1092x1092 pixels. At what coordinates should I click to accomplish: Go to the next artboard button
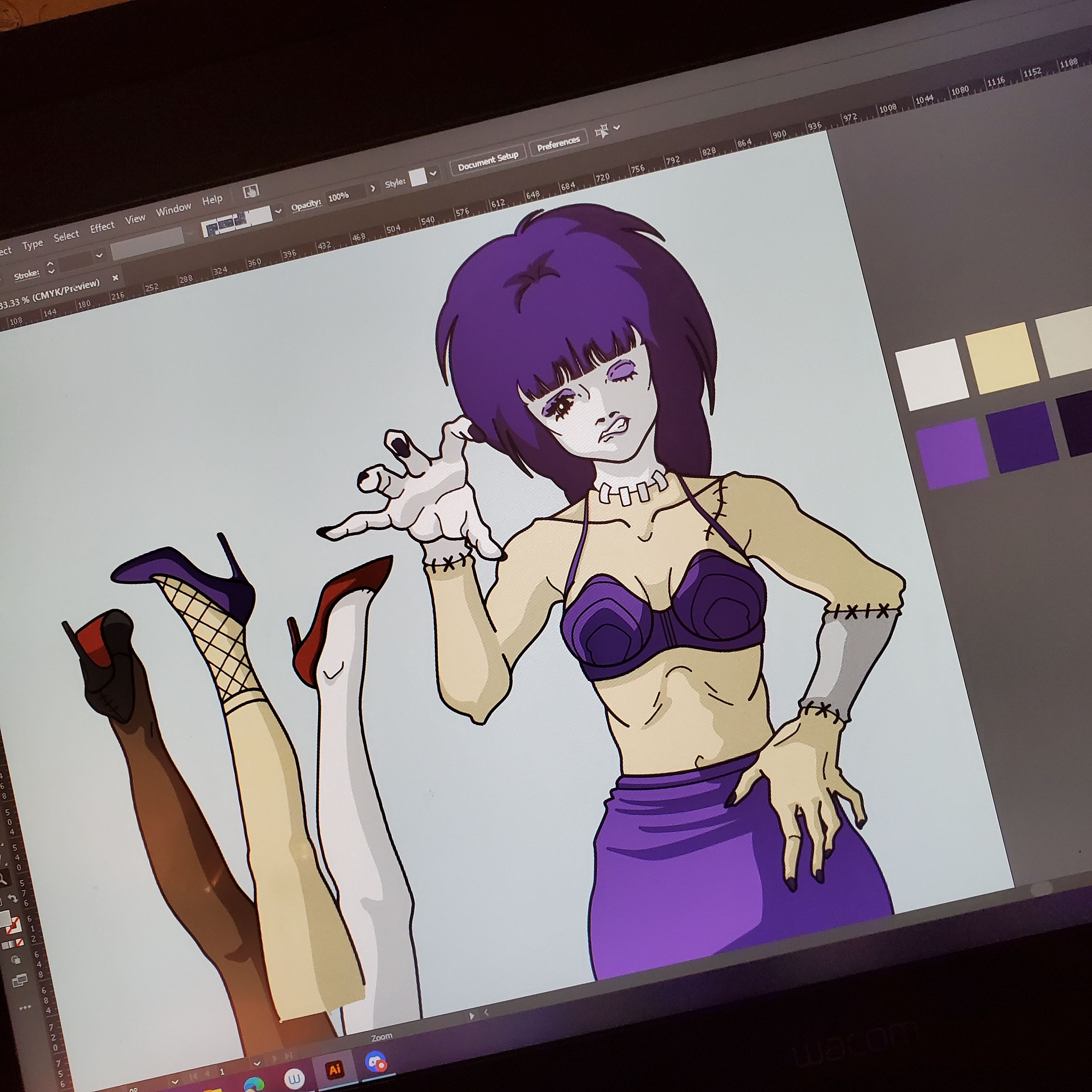pos(275,1059)
